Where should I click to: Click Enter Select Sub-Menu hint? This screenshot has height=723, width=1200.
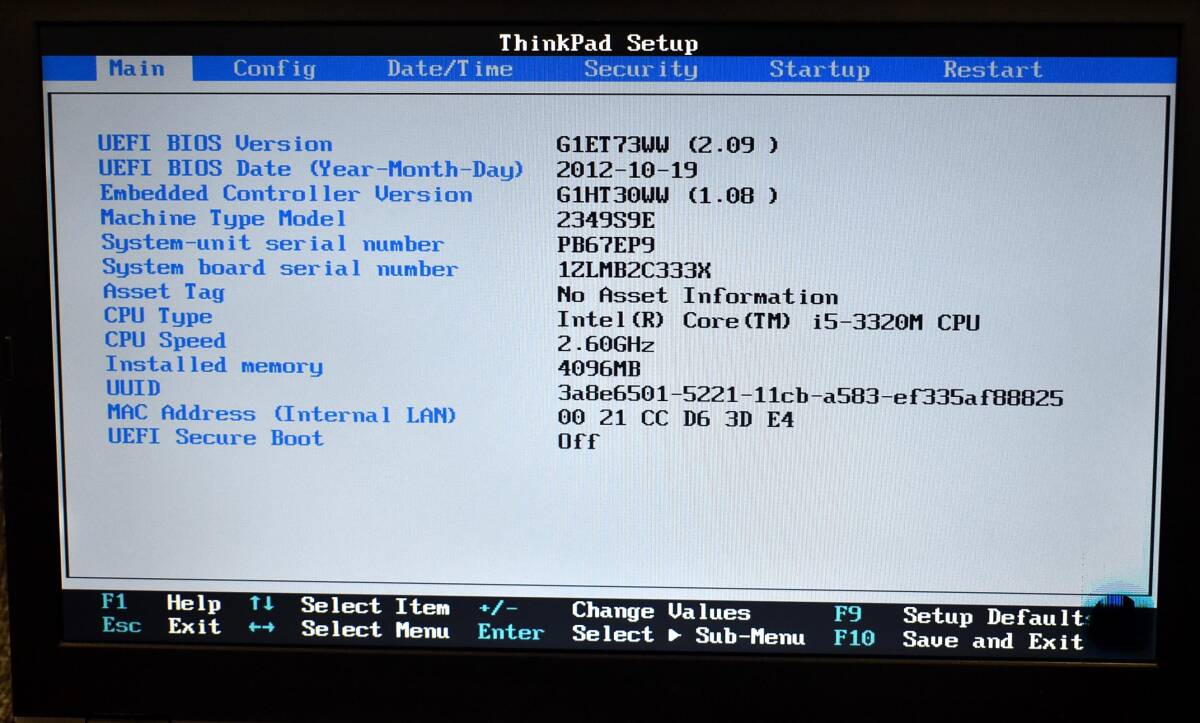click(x=641, y=633)
